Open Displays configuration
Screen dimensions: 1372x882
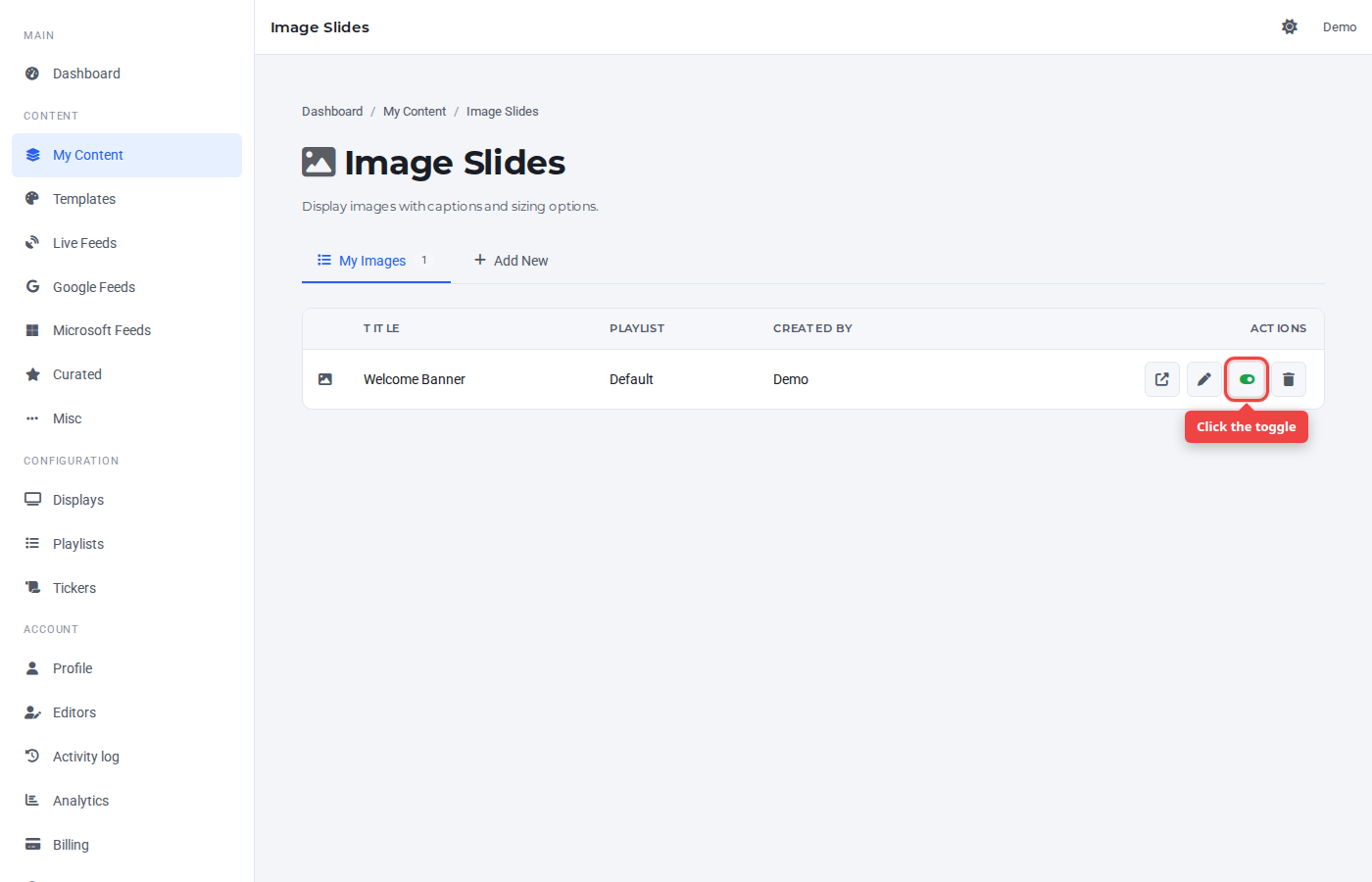126,500
